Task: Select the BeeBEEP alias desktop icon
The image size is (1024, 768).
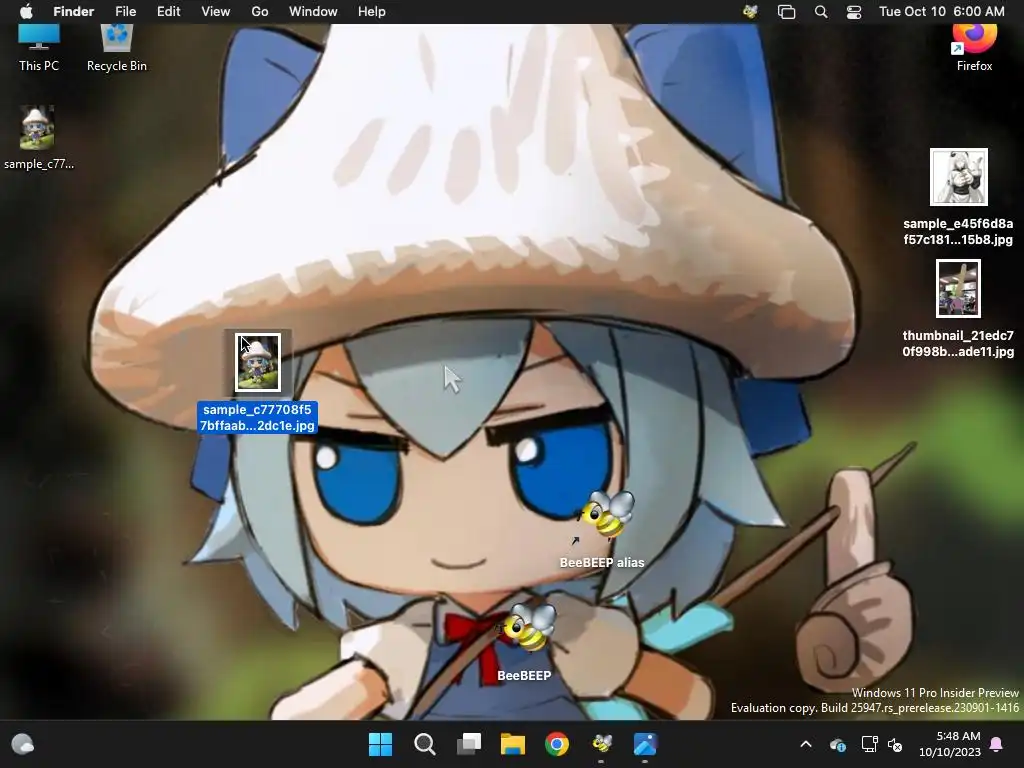Action: (607, 516)
